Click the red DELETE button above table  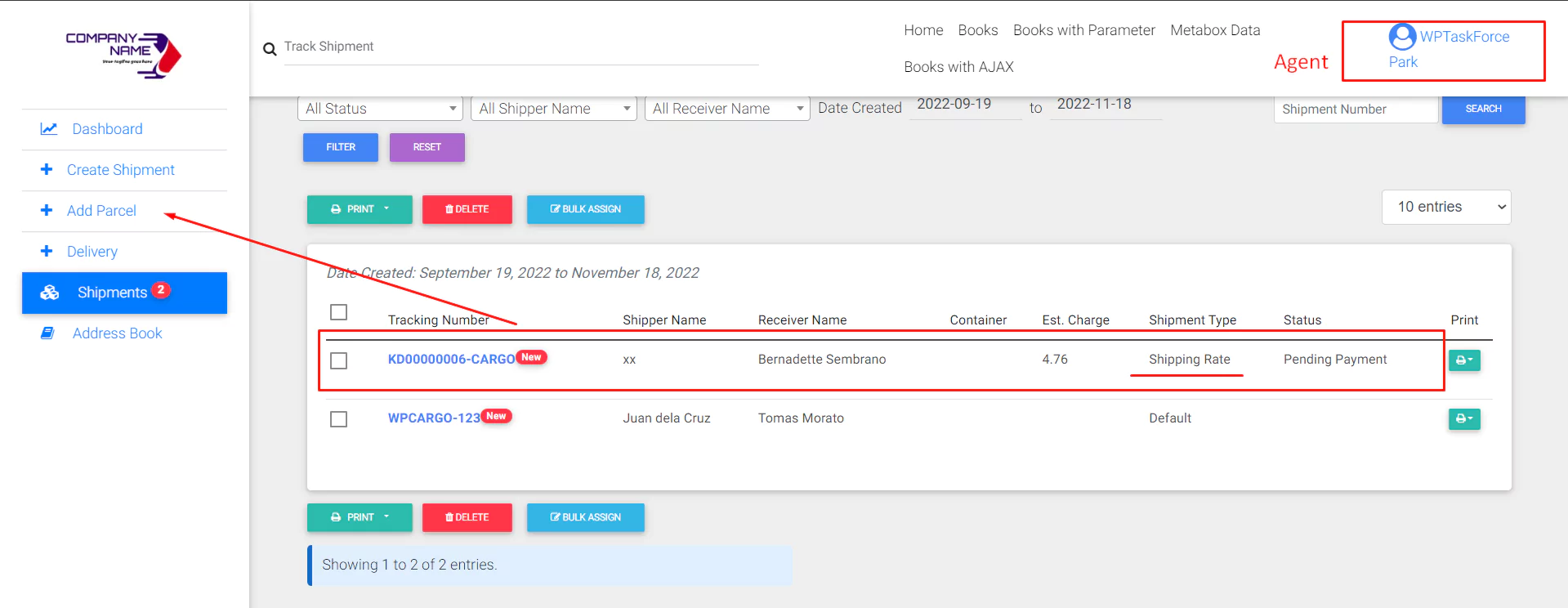[x=467, y=209]
